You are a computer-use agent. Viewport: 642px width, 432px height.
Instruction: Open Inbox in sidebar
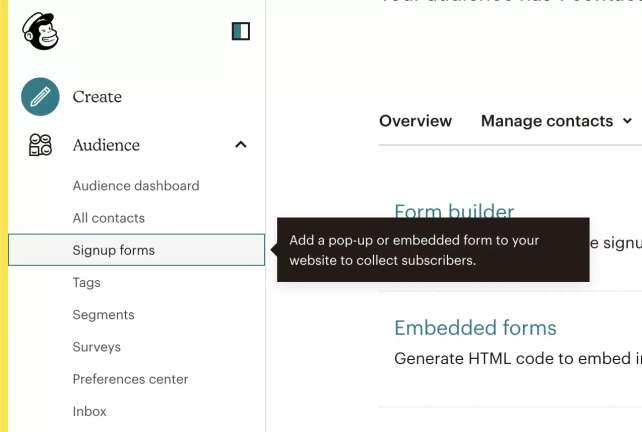89,412
